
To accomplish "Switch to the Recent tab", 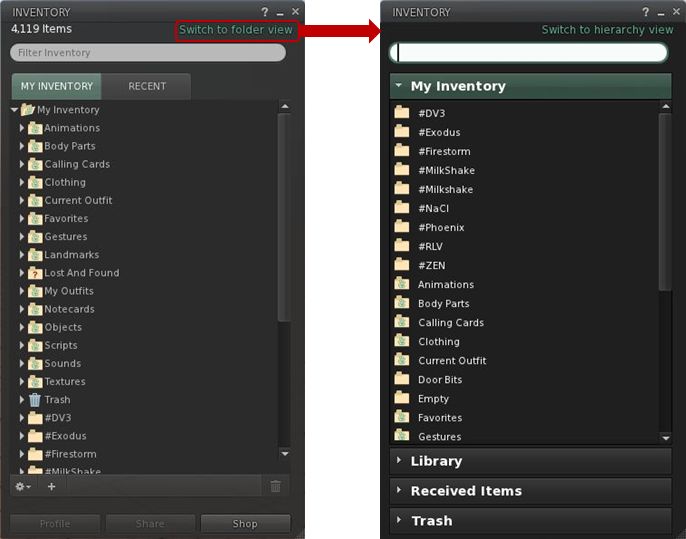I will coord(147,86).
